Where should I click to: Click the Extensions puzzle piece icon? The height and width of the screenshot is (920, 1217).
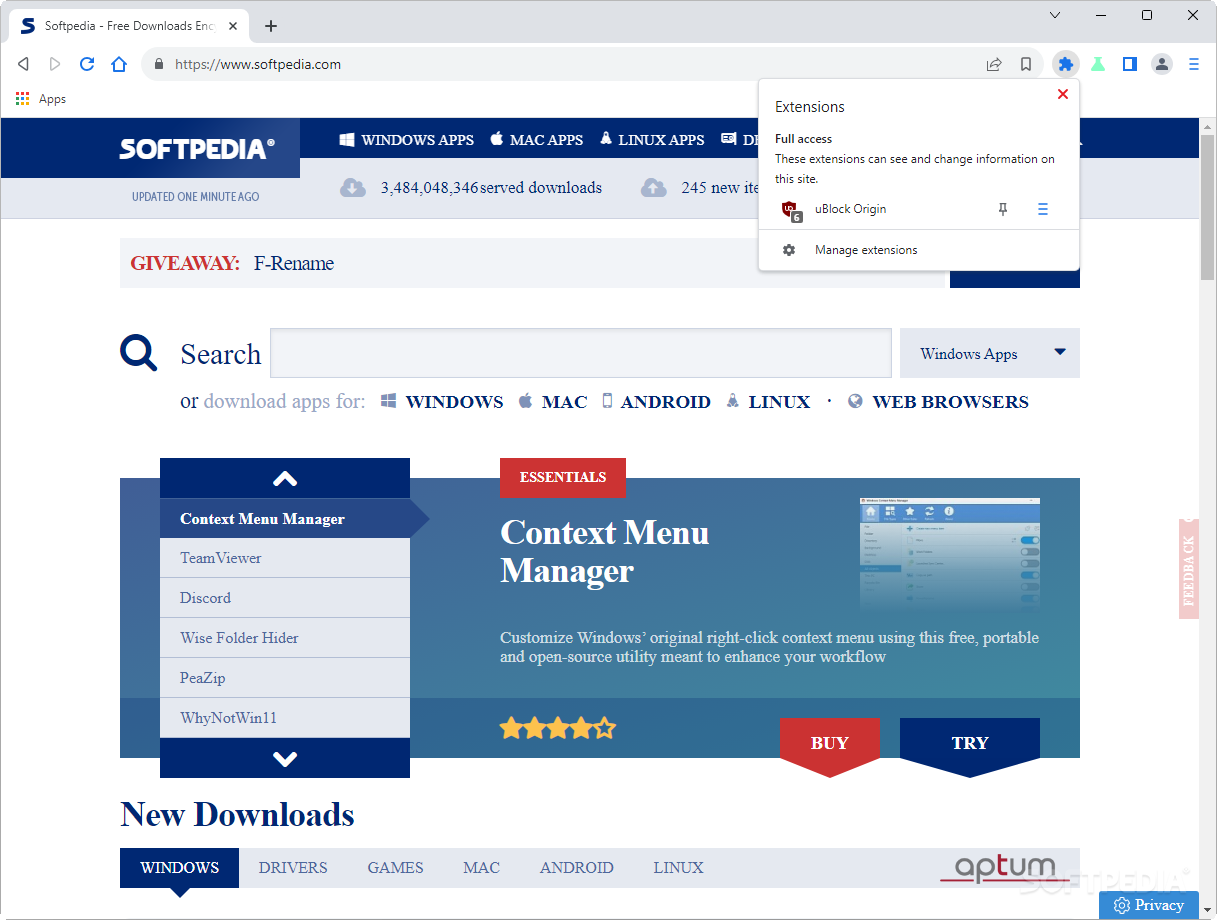[1066, 64]
